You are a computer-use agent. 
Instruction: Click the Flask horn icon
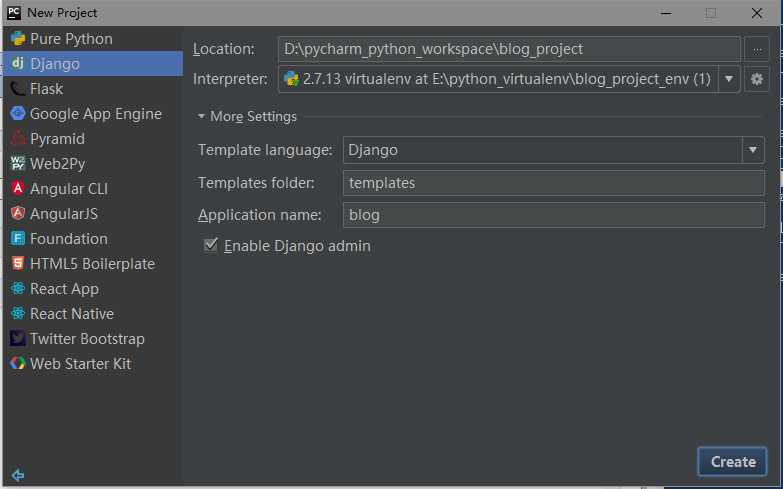[x=18, y=89]
